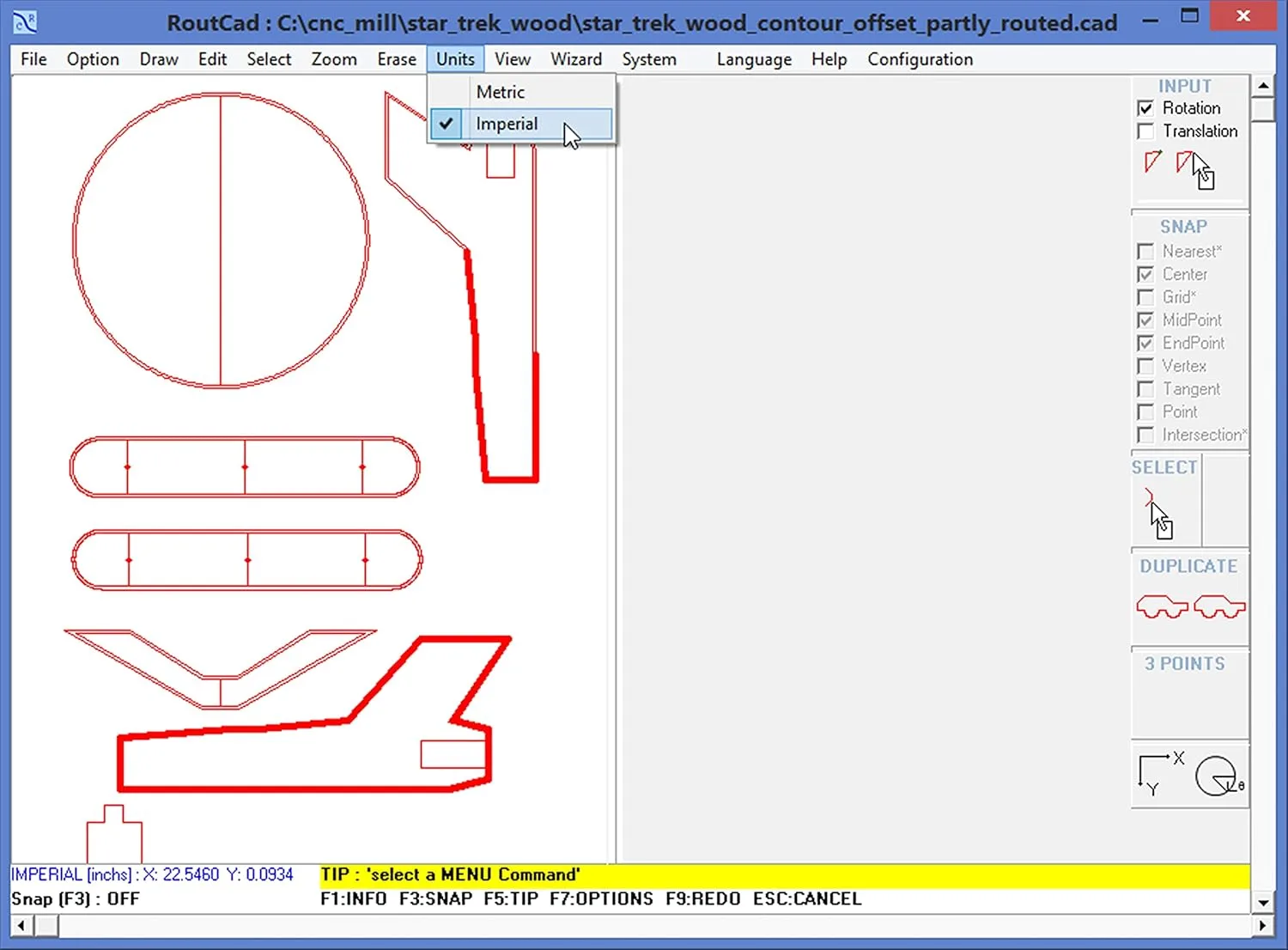The width and height of the screenshot is (1288, 950).
Task: Click the left DUPLICATE shape icon
Action: point(1161,606)
